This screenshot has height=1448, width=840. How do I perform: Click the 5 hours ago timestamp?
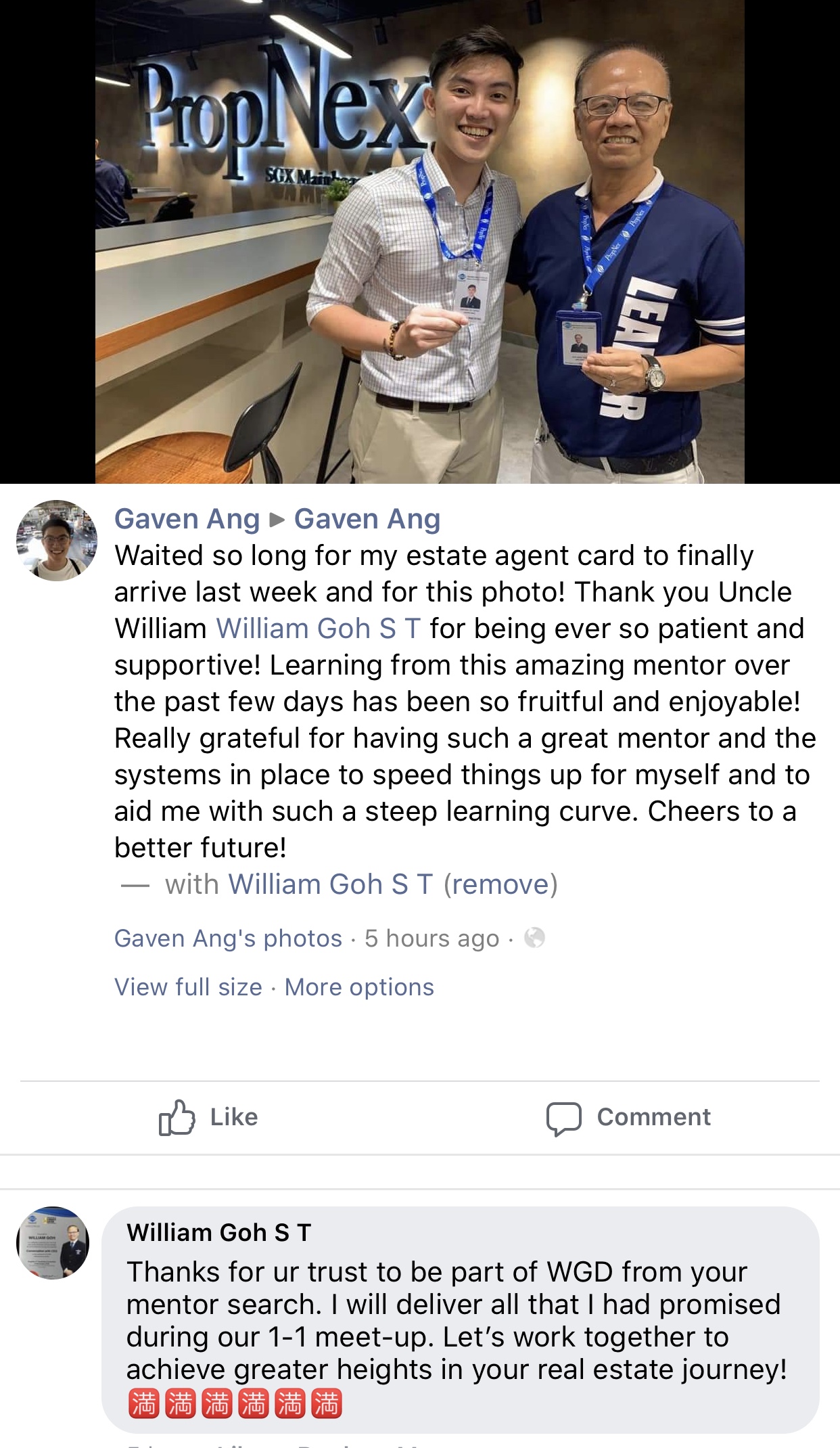click(x=432, y=938)
